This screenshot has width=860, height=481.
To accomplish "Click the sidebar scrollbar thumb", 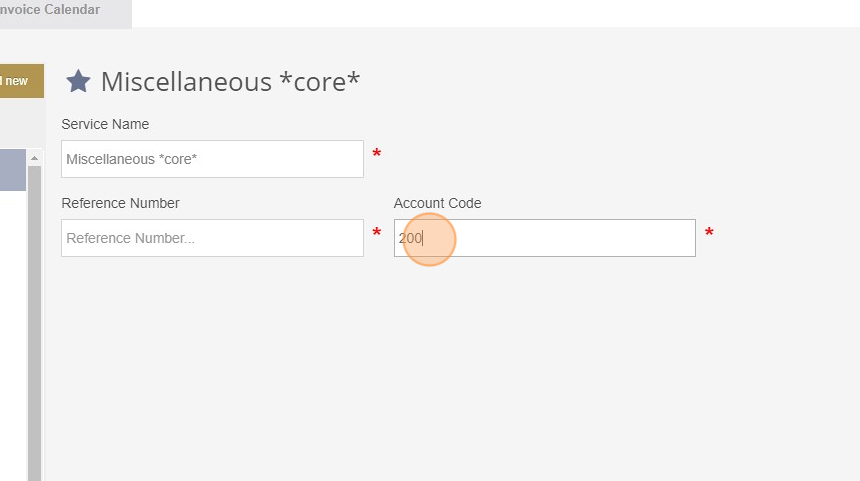I will (x=34, y=324).
